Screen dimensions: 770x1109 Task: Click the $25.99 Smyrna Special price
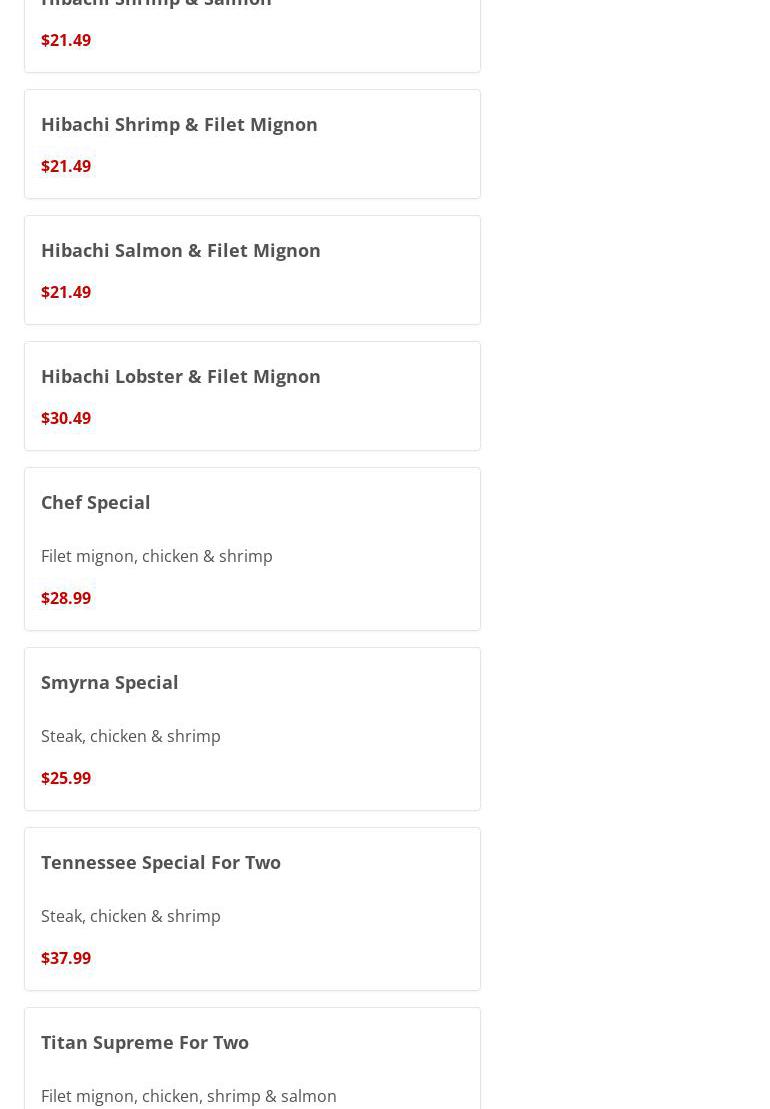[x=66, y=778]
